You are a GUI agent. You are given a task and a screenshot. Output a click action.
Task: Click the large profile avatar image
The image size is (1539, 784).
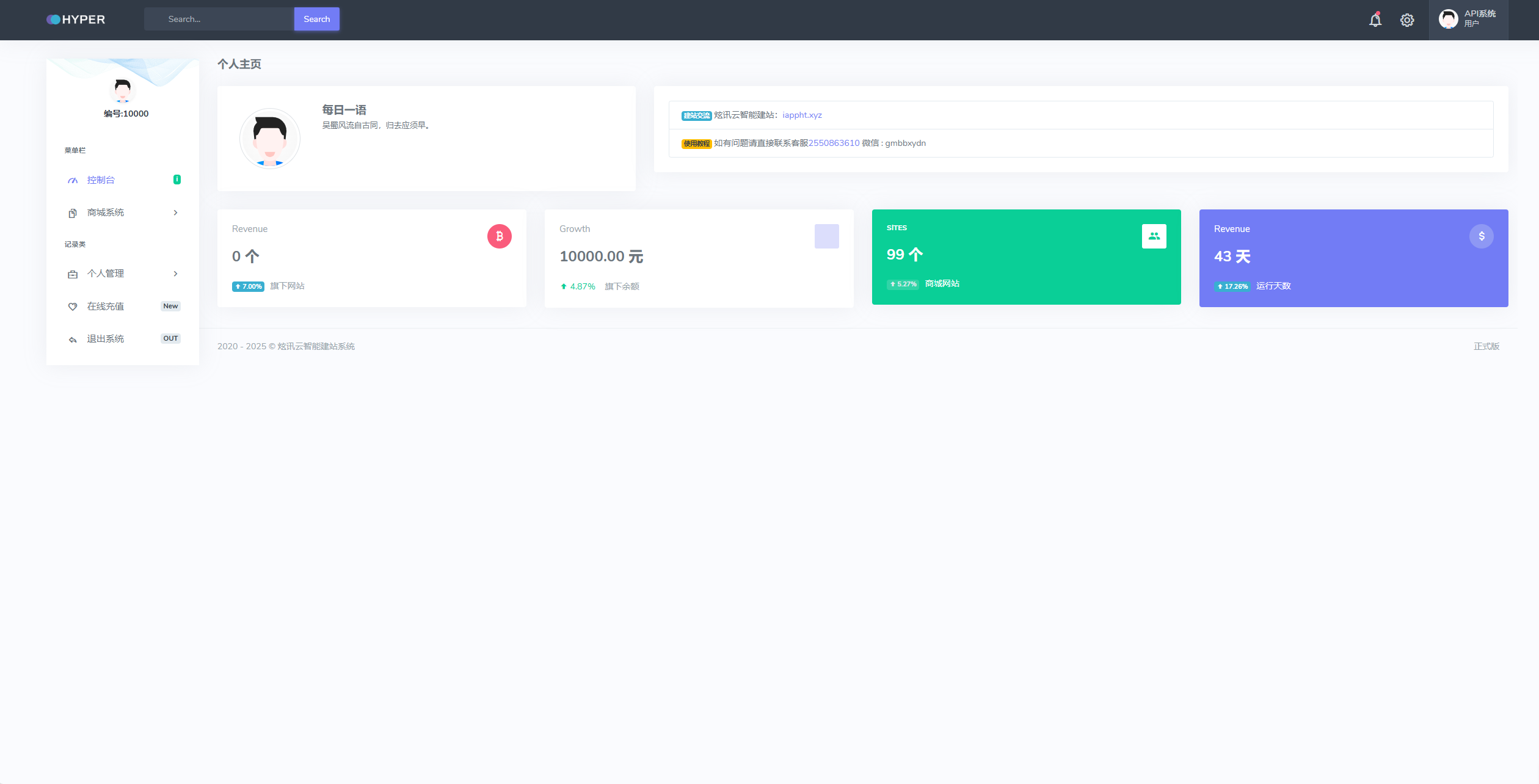coord(270,139)
